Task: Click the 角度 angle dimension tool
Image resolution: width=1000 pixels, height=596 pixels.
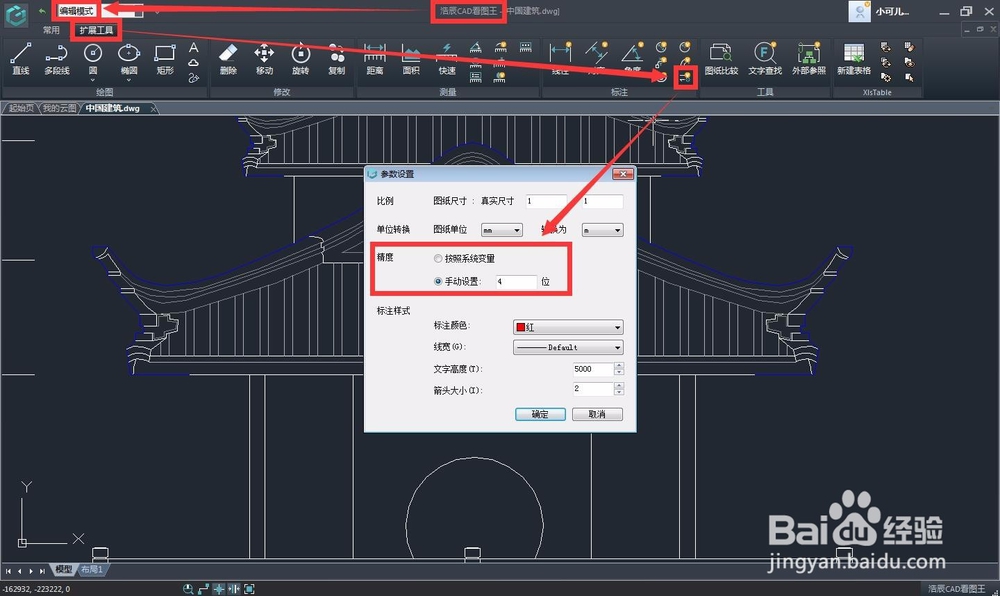Action: click(633, 59)
